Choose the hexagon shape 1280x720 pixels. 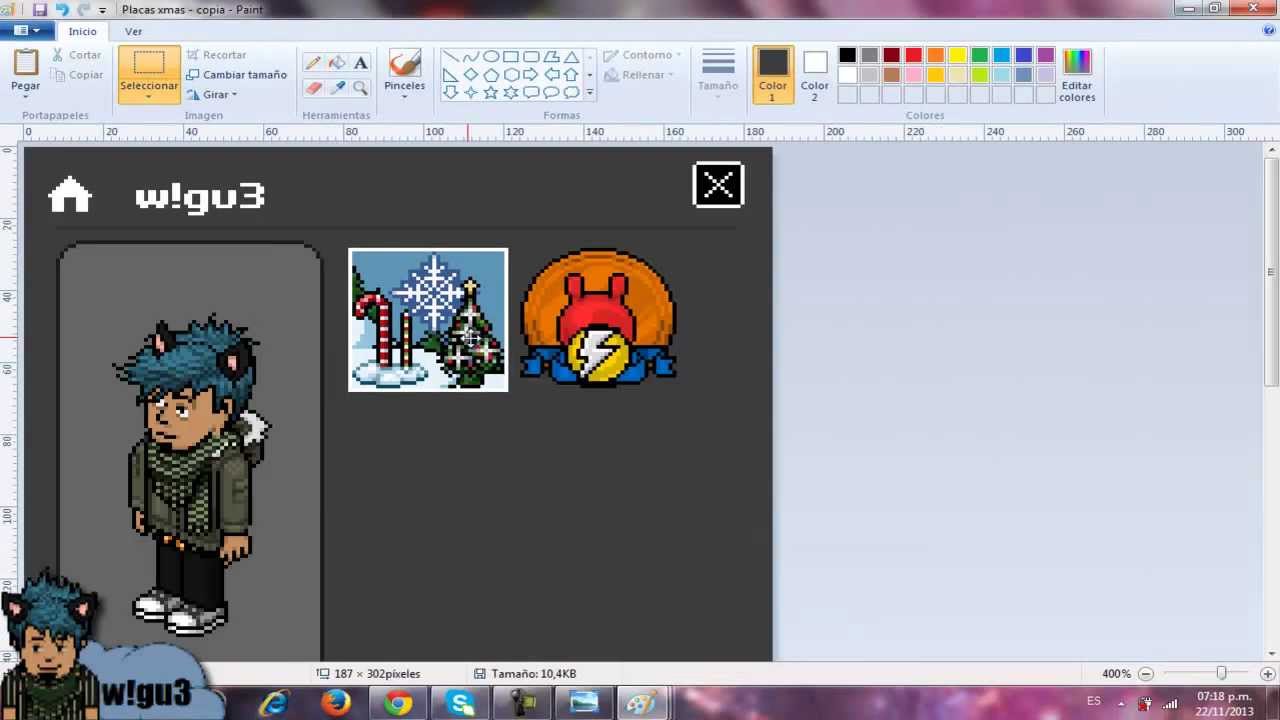click(510, 75)
